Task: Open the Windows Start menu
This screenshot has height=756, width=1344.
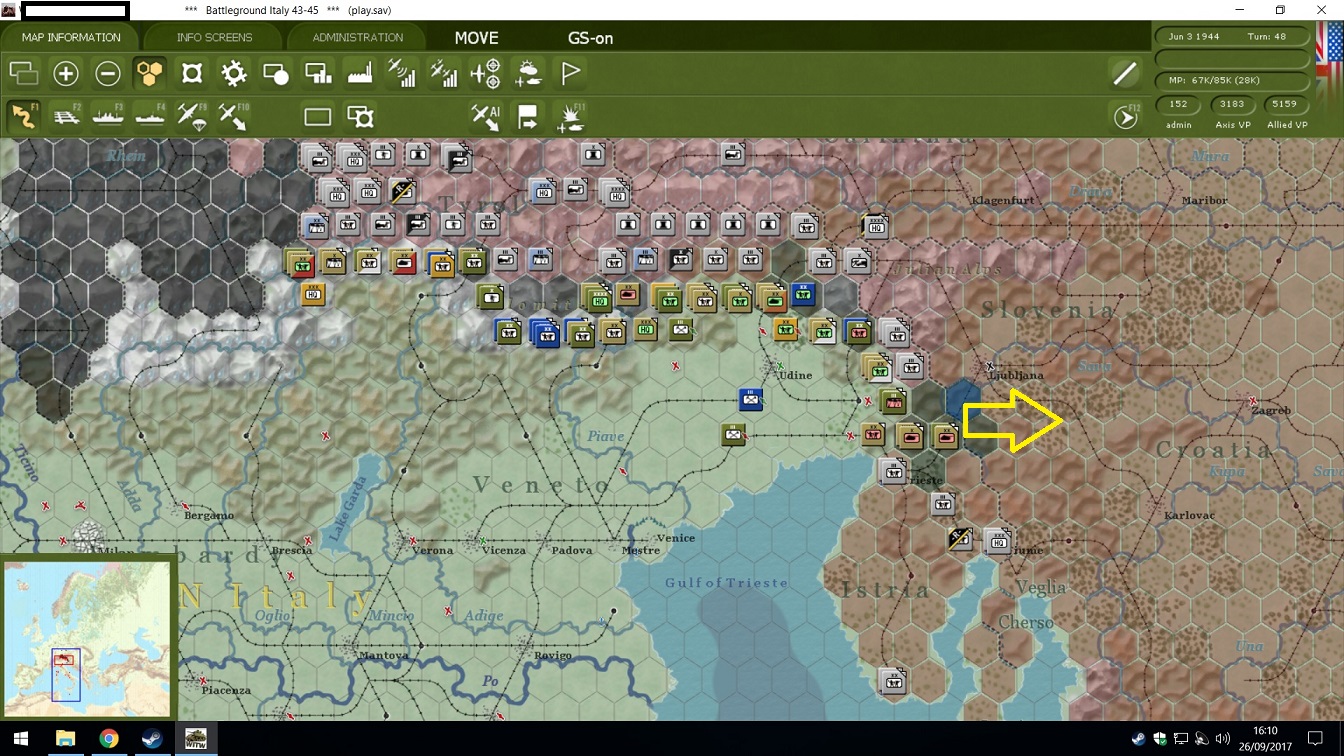Action: click(x=20, y=739)
